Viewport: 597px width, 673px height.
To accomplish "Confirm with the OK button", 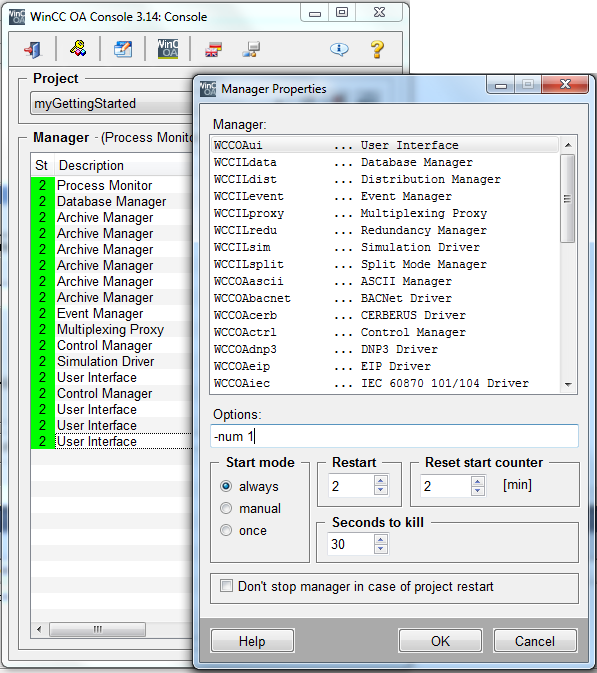I will click(x=440, y=641).
